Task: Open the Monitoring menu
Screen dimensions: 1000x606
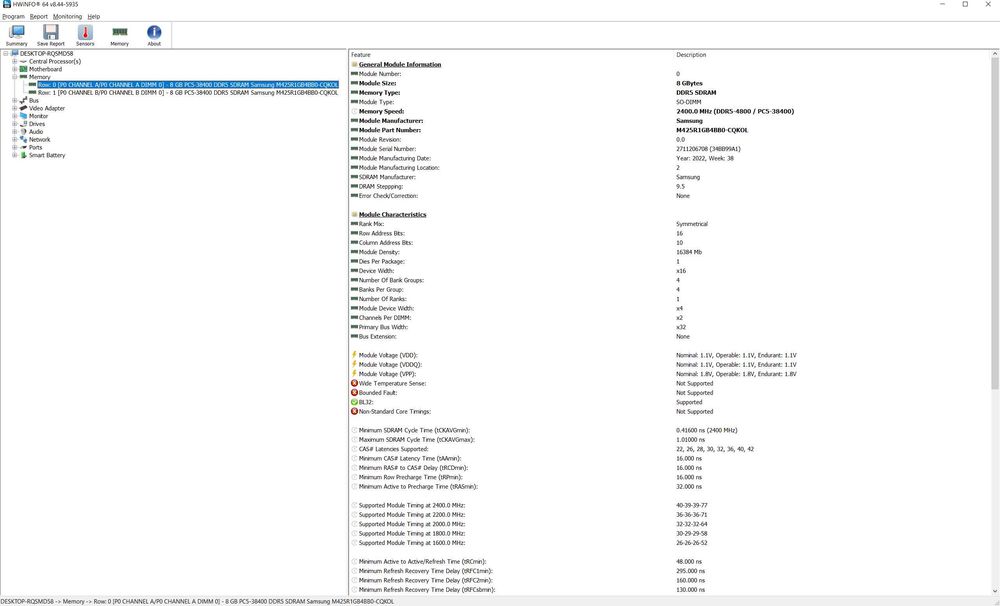Action: pyautogui.click(x=67, y=17)
